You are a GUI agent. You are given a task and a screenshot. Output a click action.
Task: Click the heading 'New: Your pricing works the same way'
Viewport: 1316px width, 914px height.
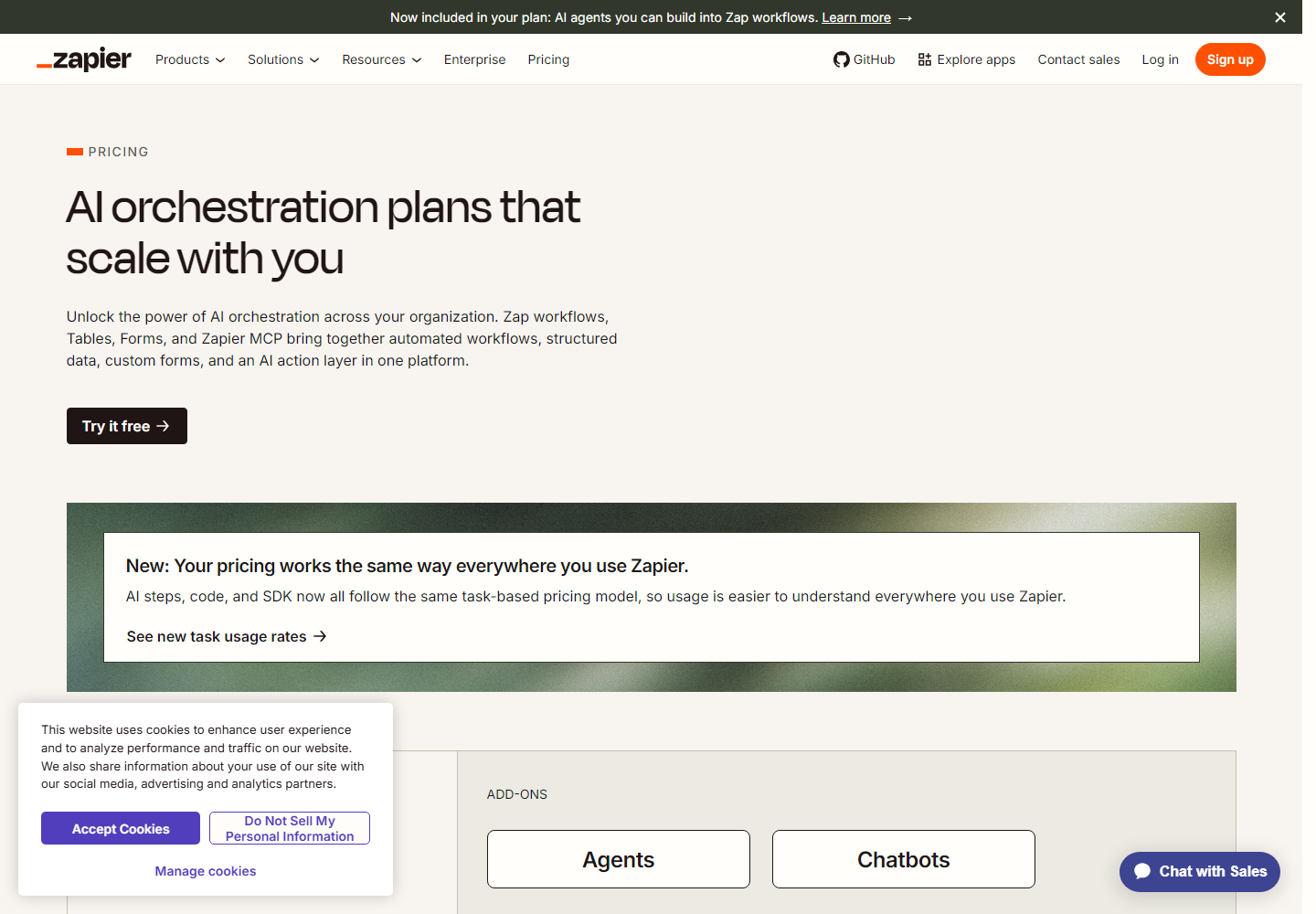point(407,566)
